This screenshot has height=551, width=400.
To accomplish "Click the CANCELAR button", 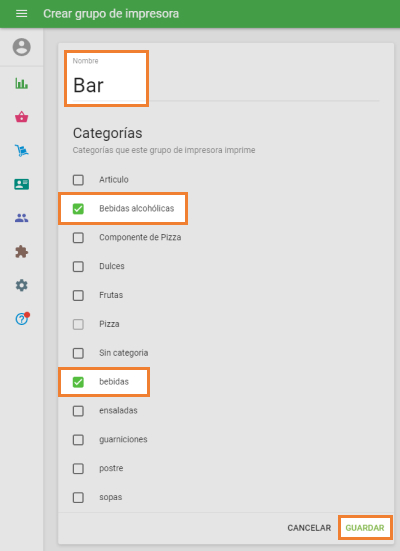I will point(309,528).
